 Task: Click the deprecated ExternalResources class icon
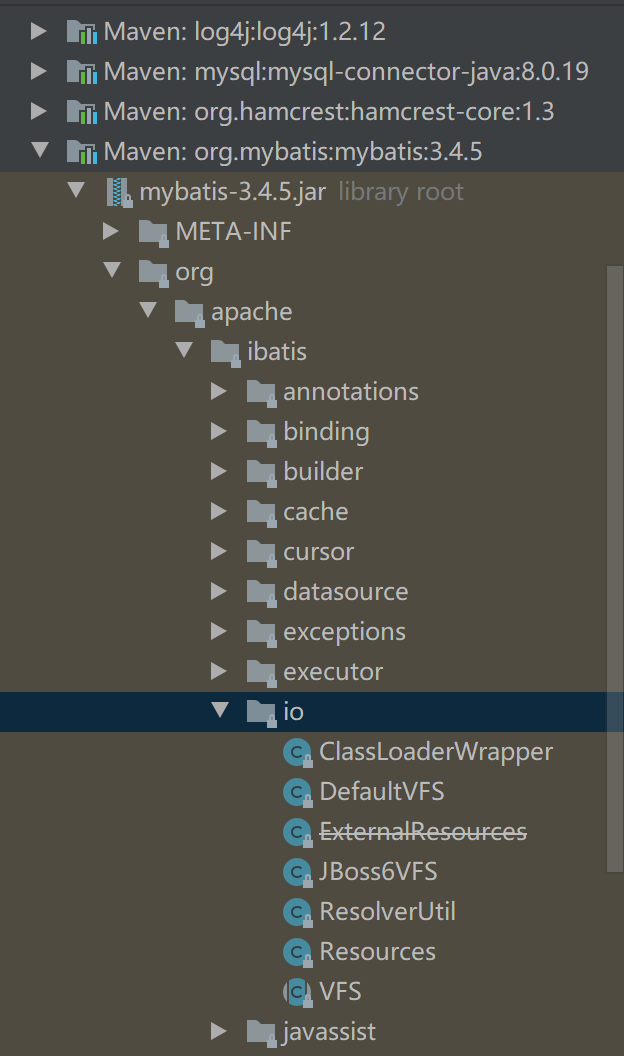297,831
